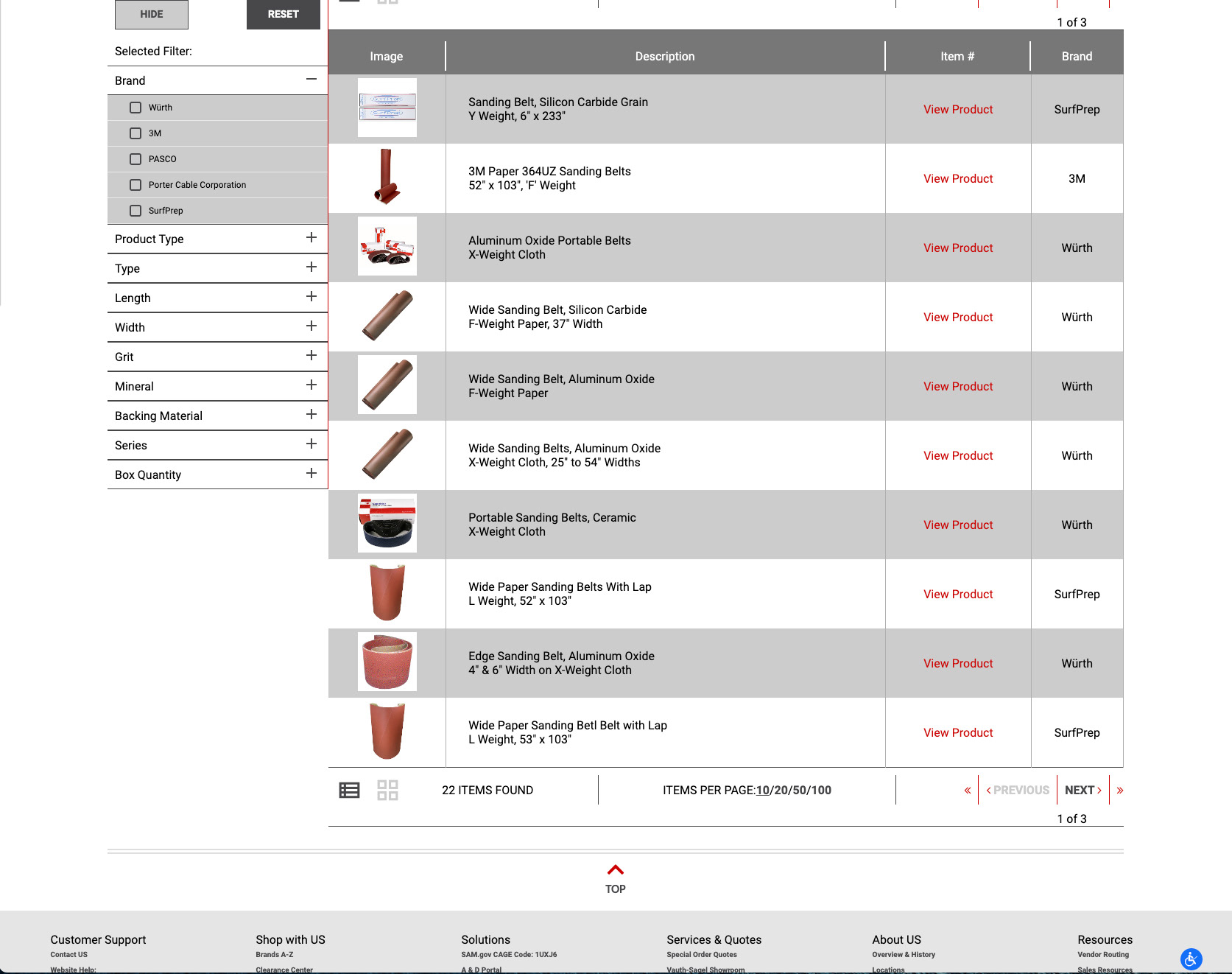Set items per page to 100

click(x=821, y=790)
